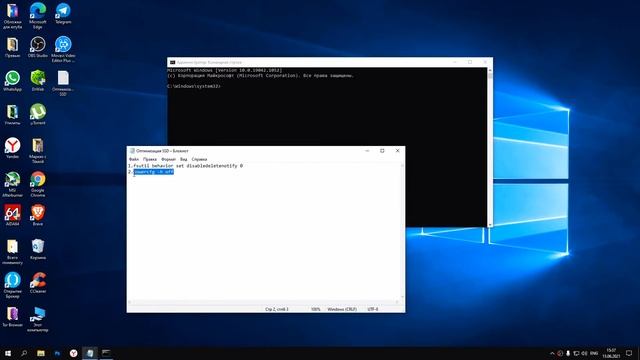Open This PC desktop icon
The image size is (640, 360).
38,319
